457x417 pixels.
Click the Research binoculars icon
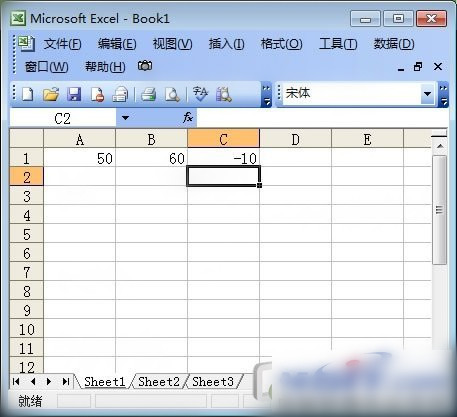click(x=224, y=95)
